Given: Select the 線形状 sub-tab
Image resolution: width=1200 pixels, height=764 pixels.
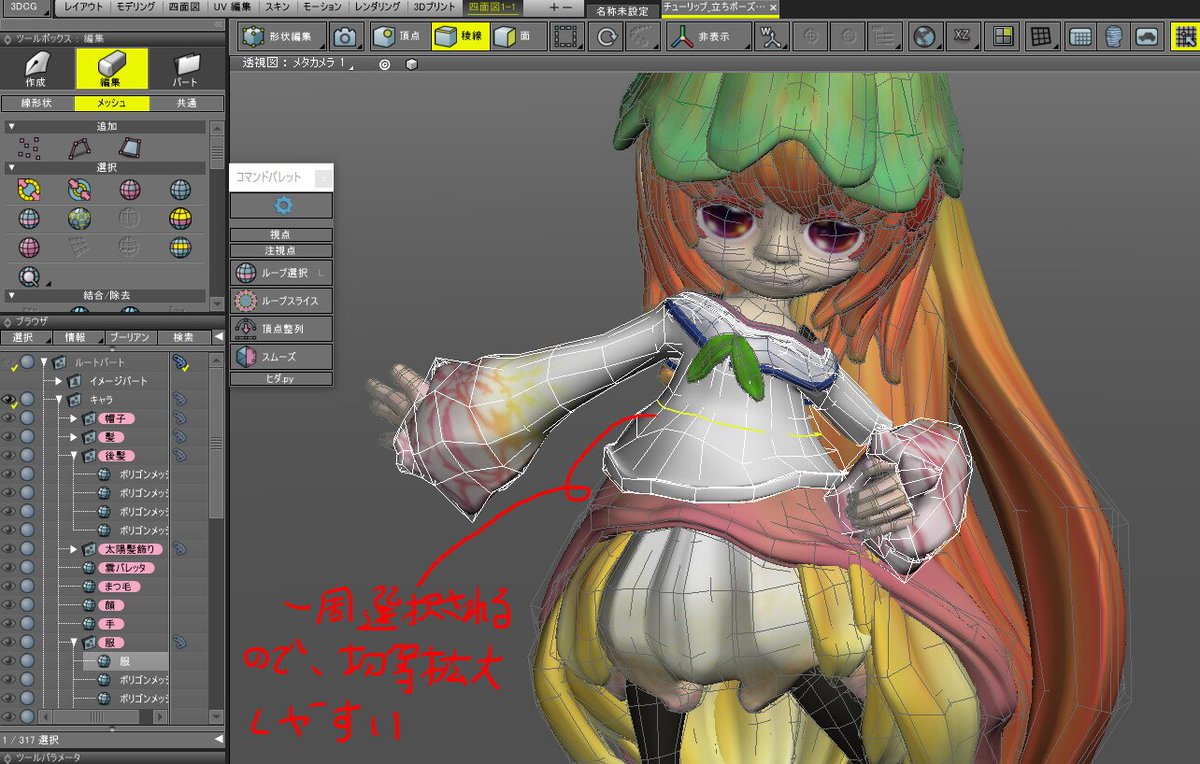Looking at the screenshot, I should tap(37, 103).
